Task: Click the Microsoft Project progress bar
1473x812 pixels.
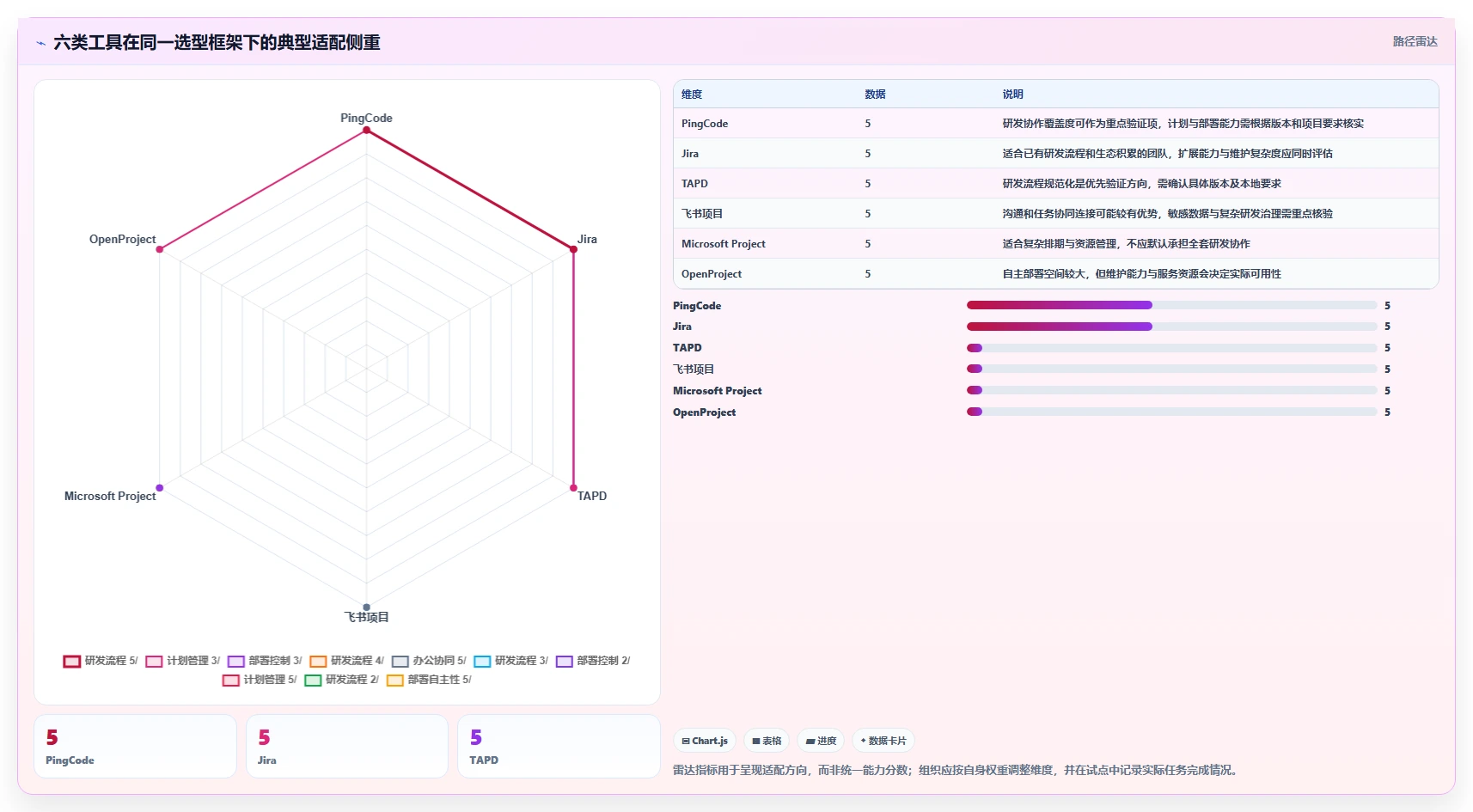Action: 1171,390
